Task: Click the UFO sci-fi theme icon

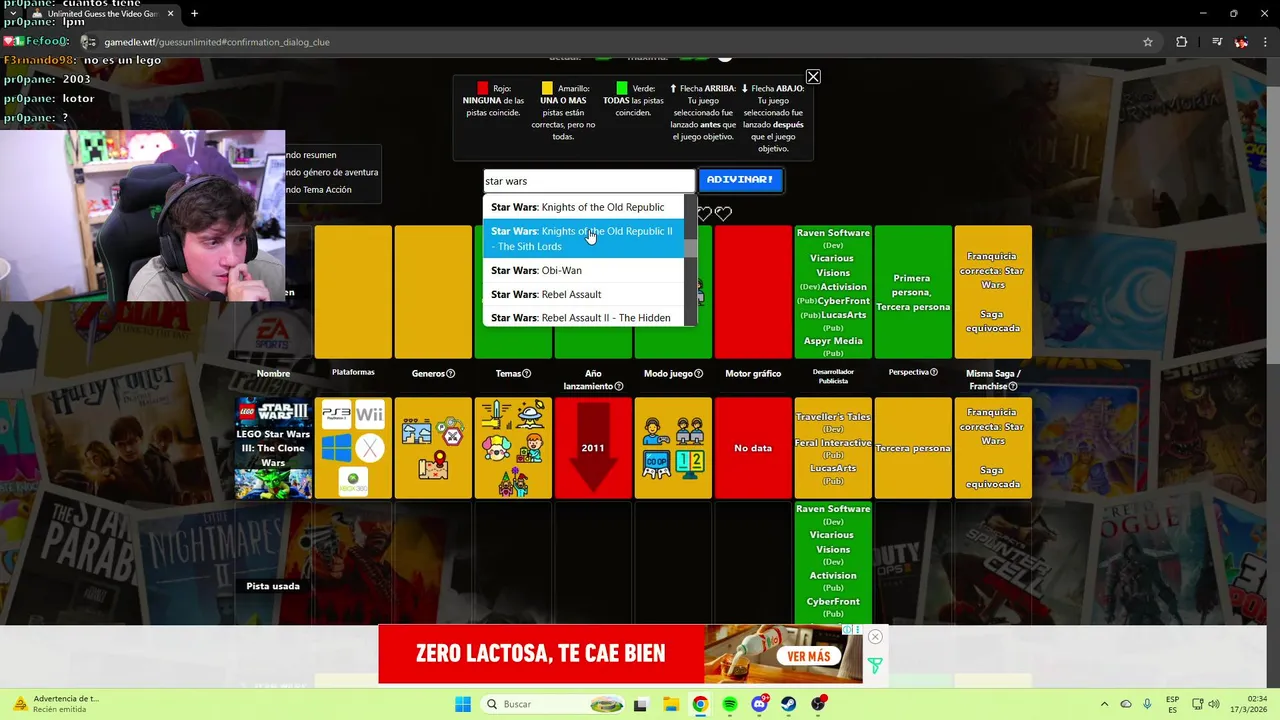Action: coord(532,413)
